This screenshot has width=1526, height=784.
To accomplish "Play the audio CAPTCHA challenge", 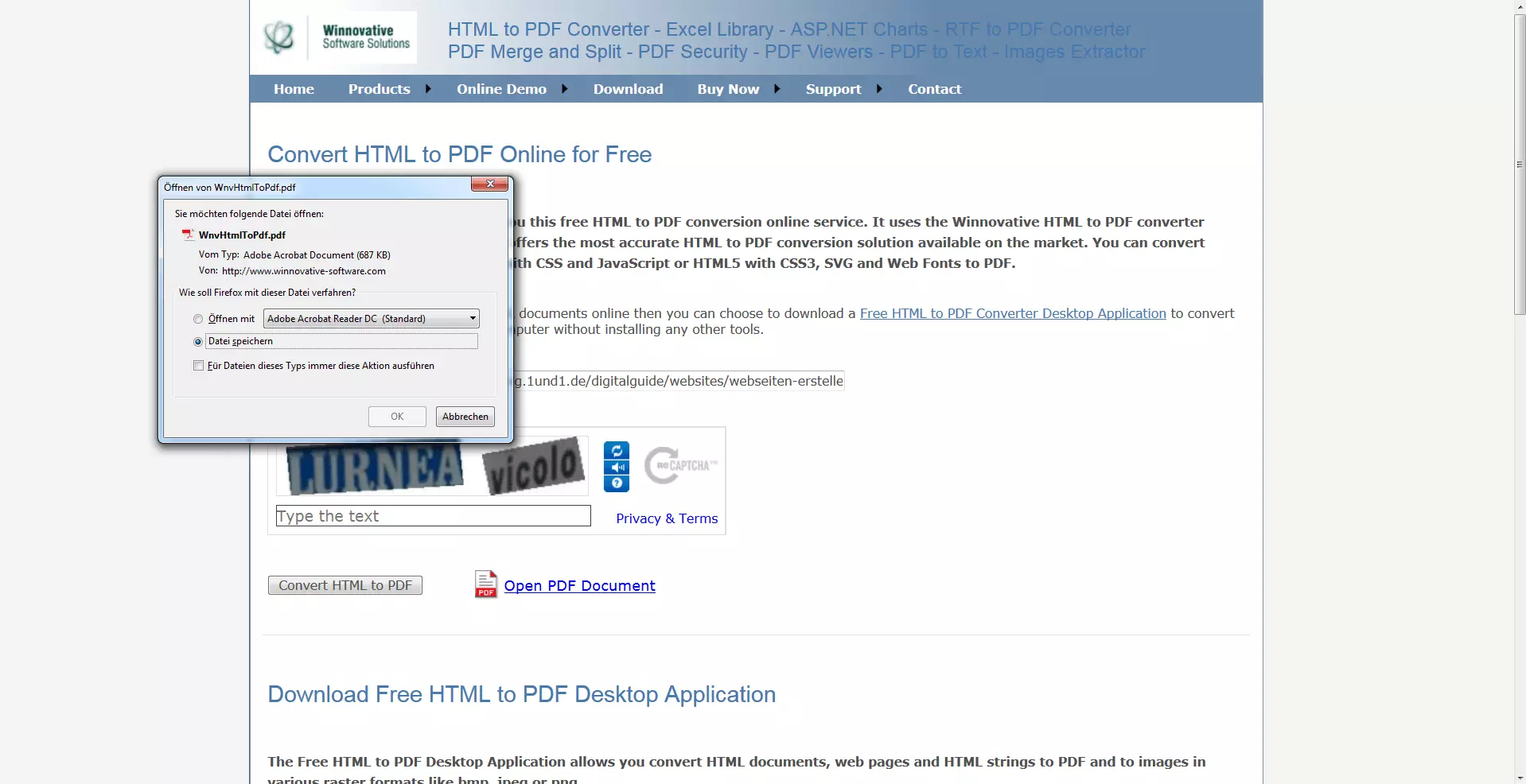I will [x=617, y=468].
